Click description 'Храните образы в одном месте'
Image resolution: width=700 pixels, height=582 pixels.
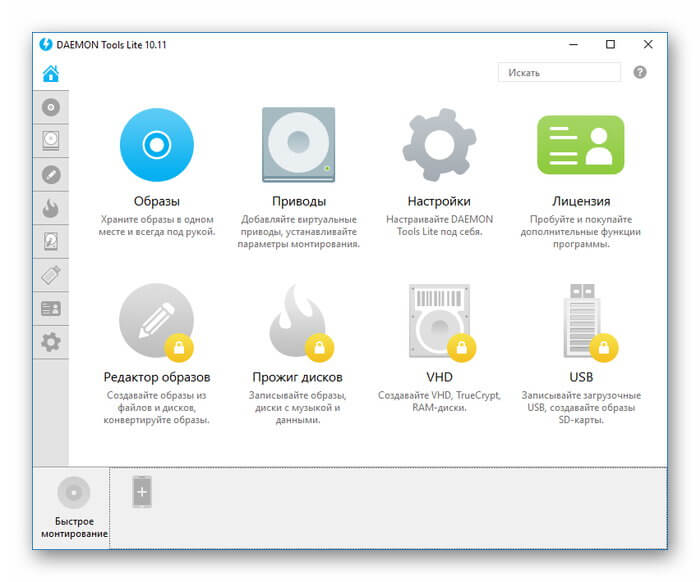[157, 225]
